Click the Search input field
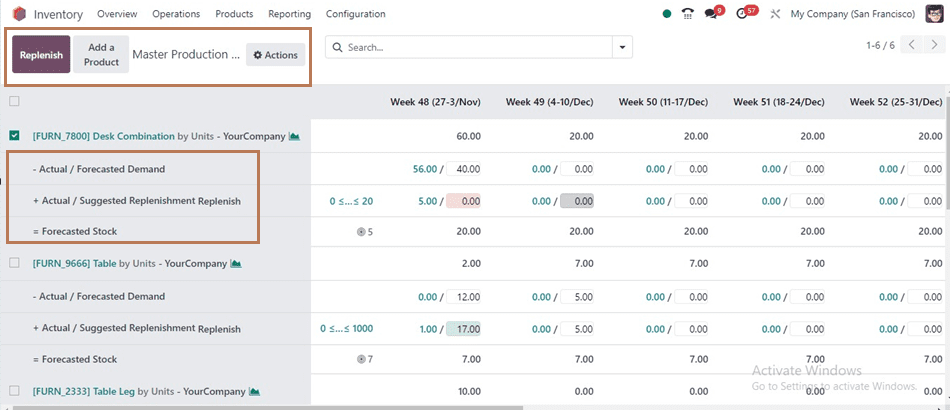Screen dimensions: 950x410 coord(470,47)
